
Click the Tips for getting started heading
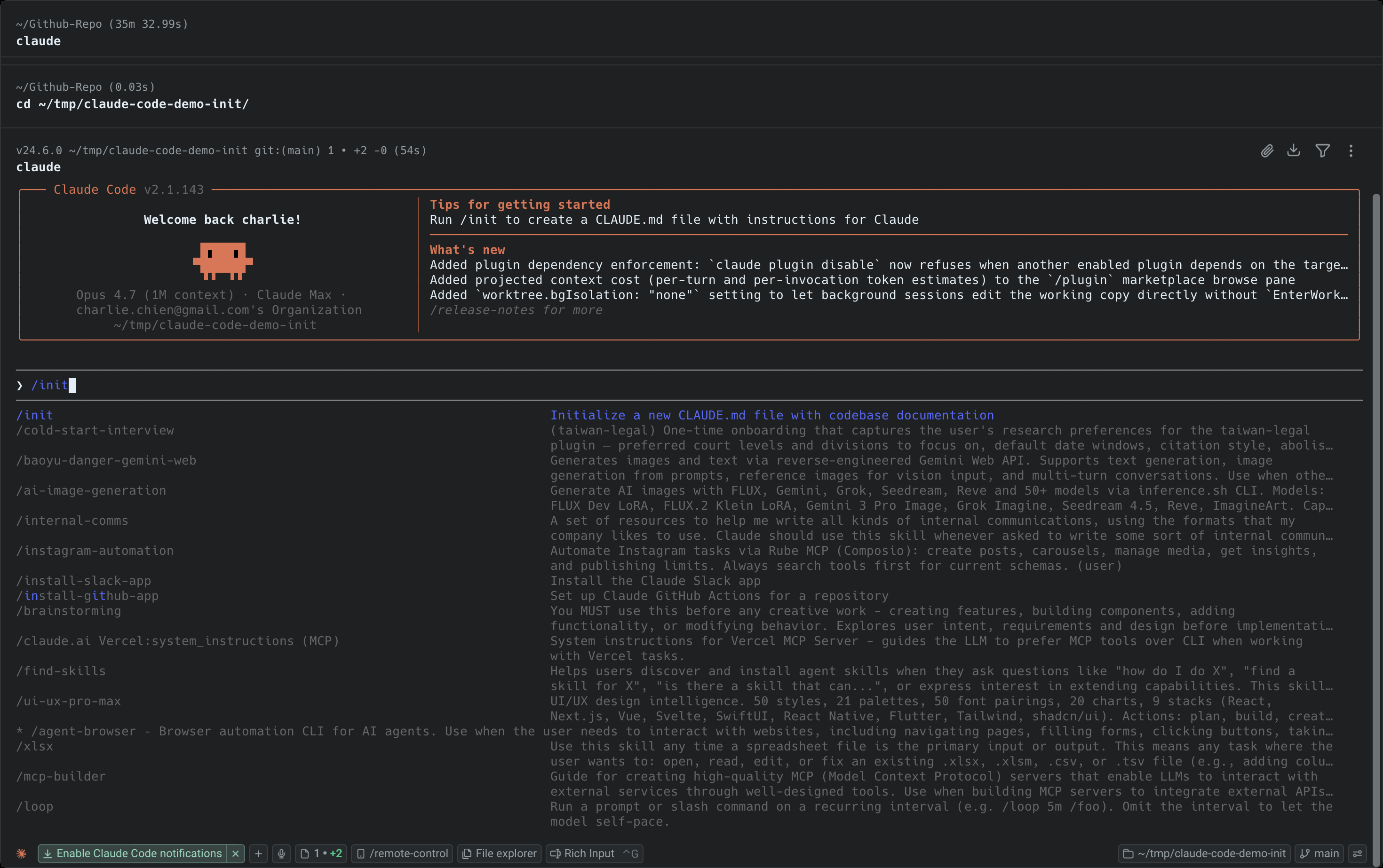tap(520, 205)
